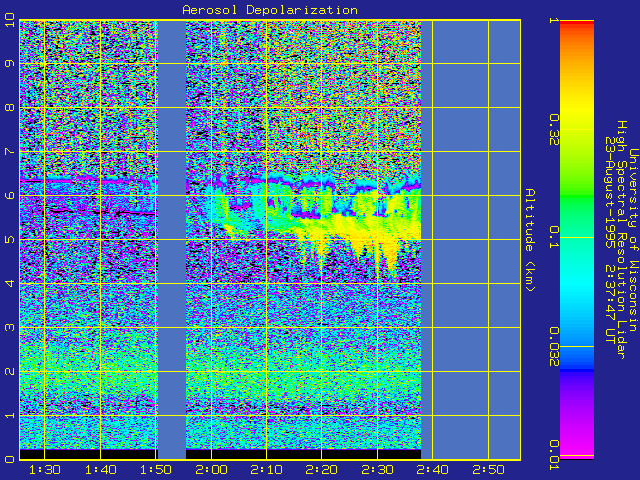Screen dimensions: 640x480
Task: Click the color scale label 0.32
Action: tap(554, 130)
